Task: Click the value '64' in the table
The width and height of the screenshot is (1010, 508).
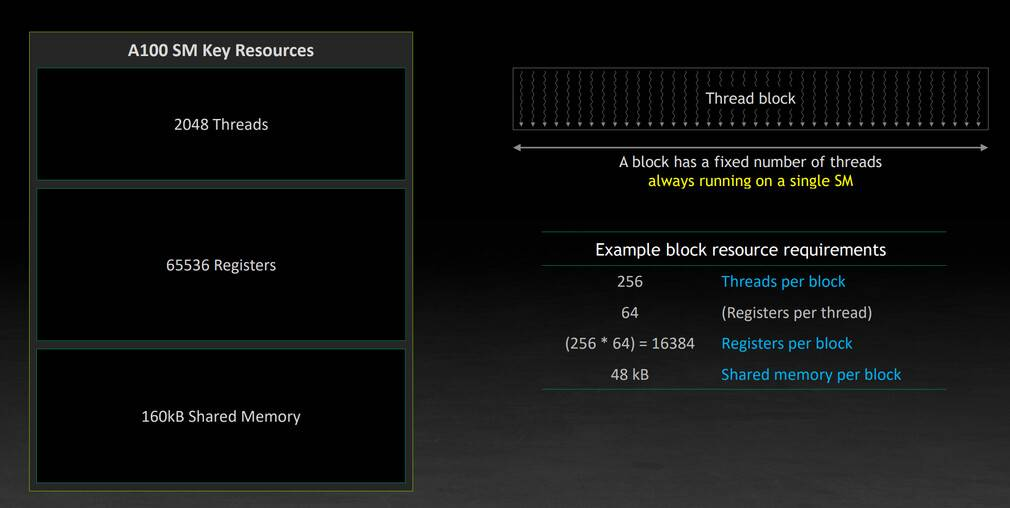Action: [x=630, y=312]
